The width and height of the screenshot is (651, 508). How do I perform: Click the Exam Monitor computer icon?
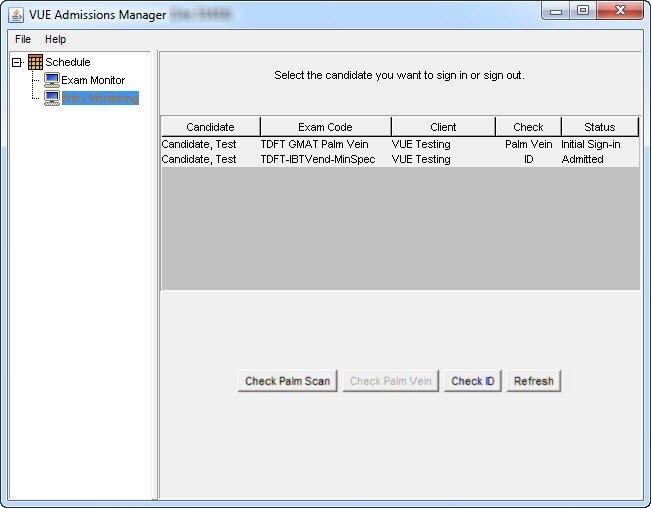pyautogui.click(x=52, y=80)
